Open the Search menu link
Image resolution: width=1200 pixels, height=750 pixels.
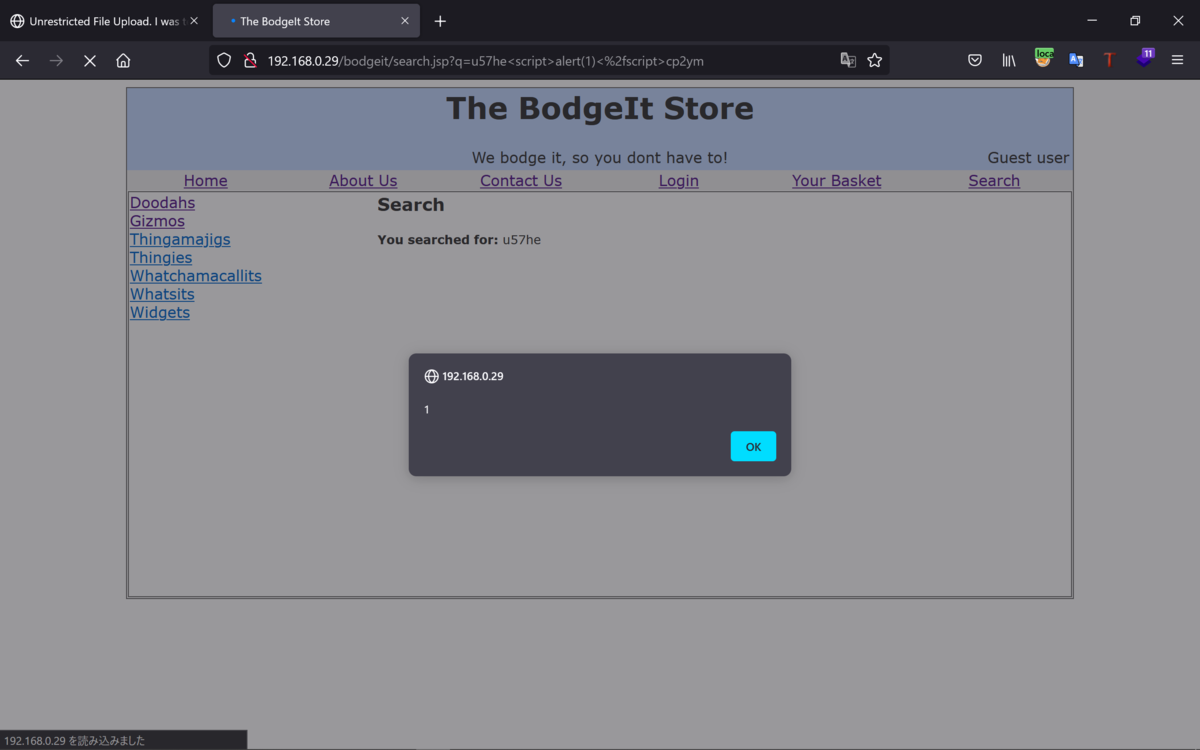[x=994, y=181]
